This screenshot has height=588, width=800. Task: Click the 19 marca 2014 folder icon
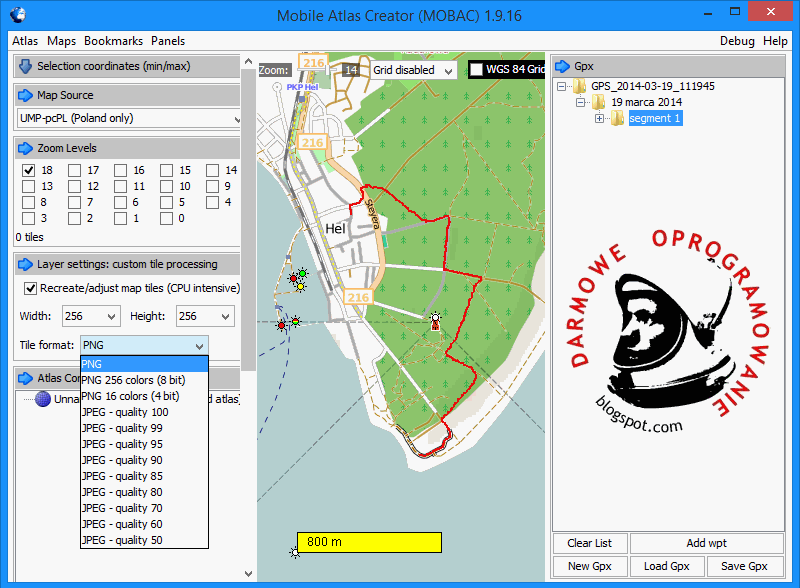point(598,102)
